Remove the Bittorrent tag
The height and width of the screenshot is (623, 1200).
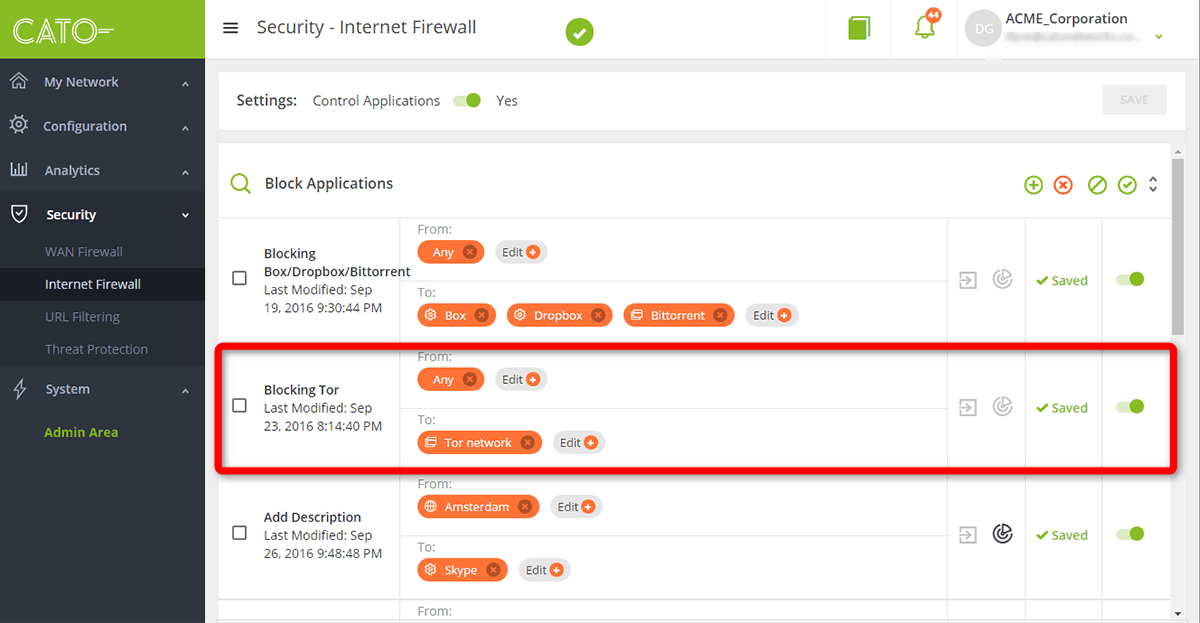(x=720, y=315)
